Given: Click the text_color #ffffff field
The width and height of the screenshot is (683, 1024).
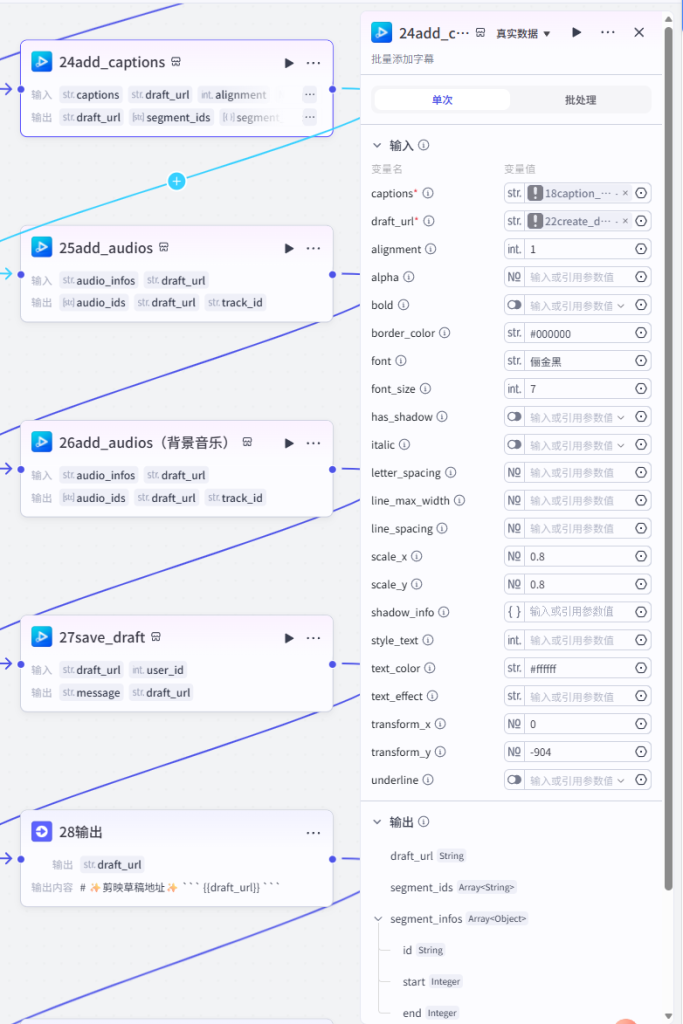Looking at the screenshot, I should click(x=579, y=668).
